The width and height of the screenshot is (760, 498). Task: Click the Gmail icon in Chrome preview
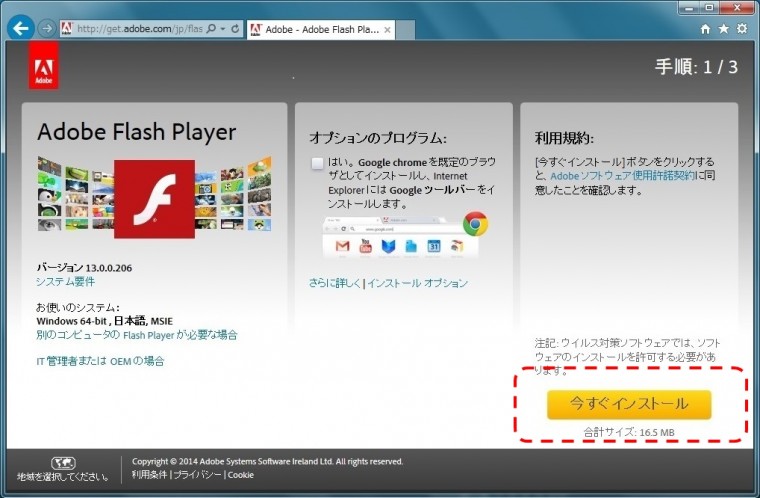coord(343,246)
